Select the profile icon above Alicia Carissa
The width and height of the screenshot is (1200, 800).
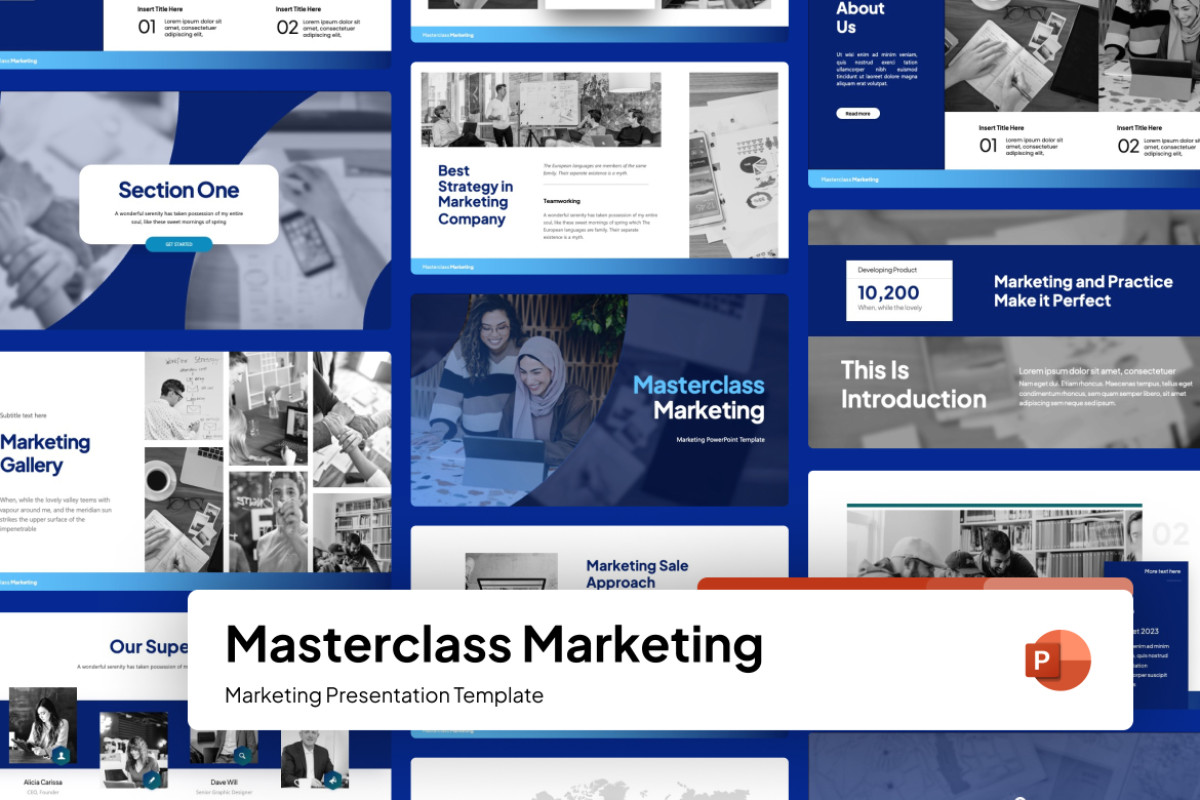click(62, 755)
